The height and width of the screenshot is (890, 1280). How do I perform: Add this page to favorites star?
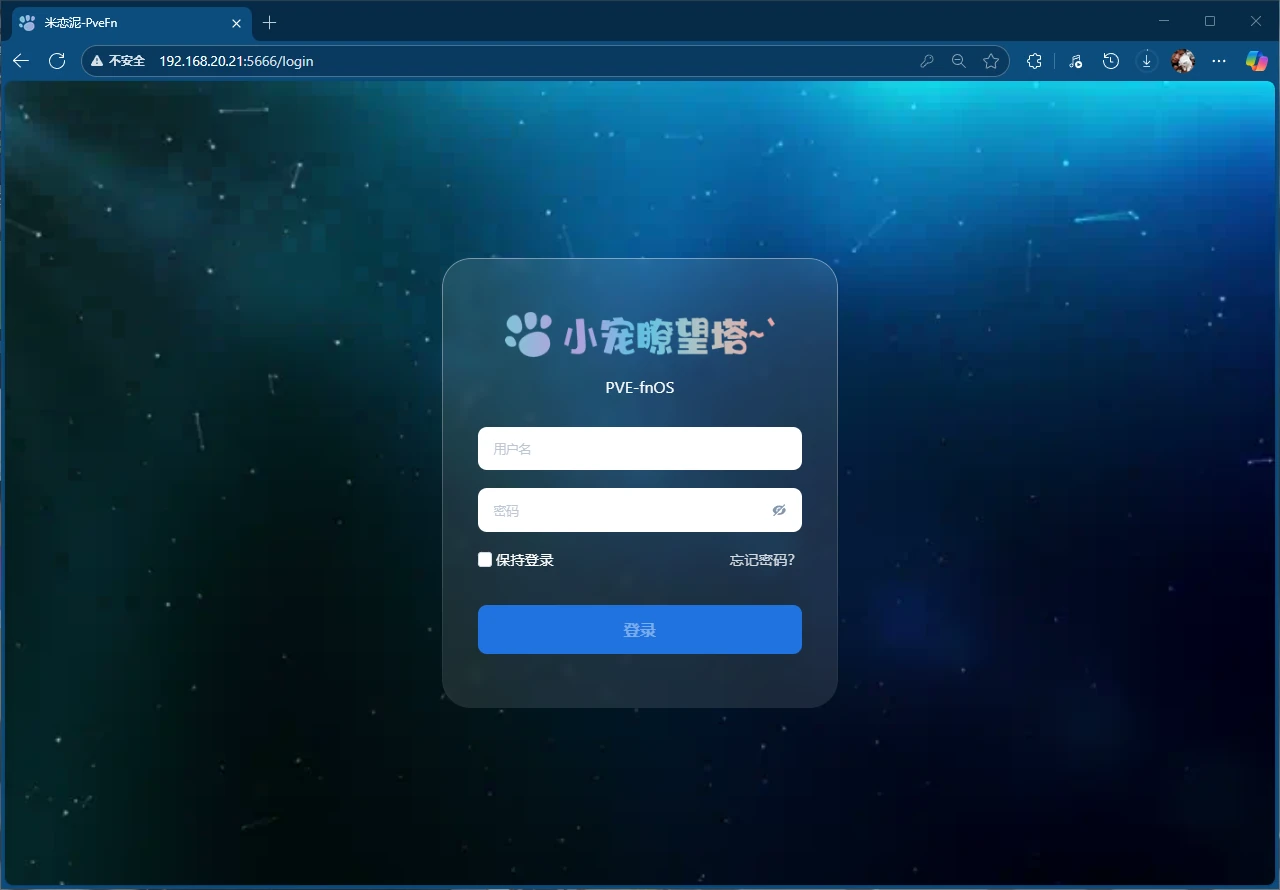coord(991,61)
